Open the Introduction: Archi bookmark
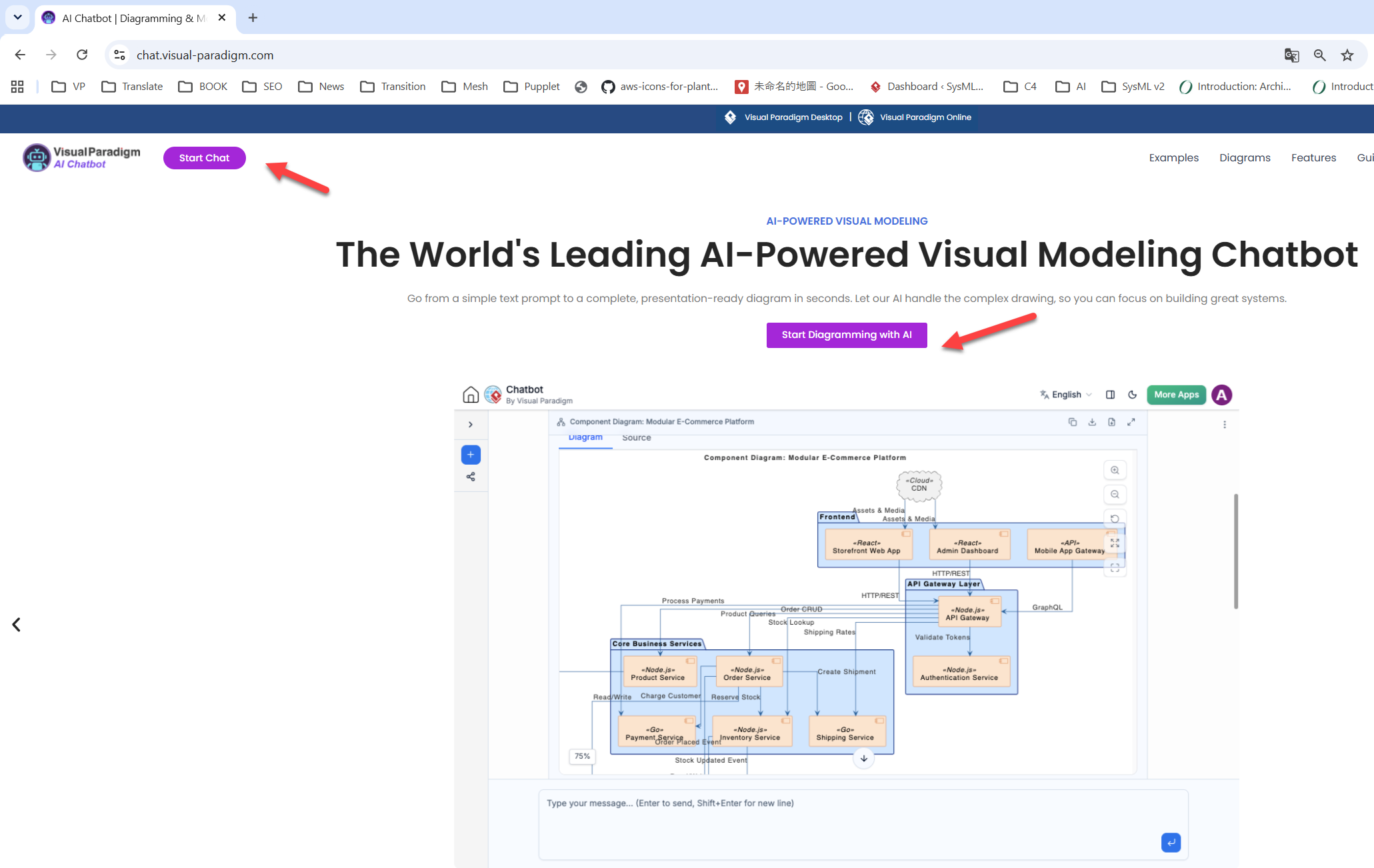The width and height of the screenshot is (1374, 868). click(x=1235, y=86)
